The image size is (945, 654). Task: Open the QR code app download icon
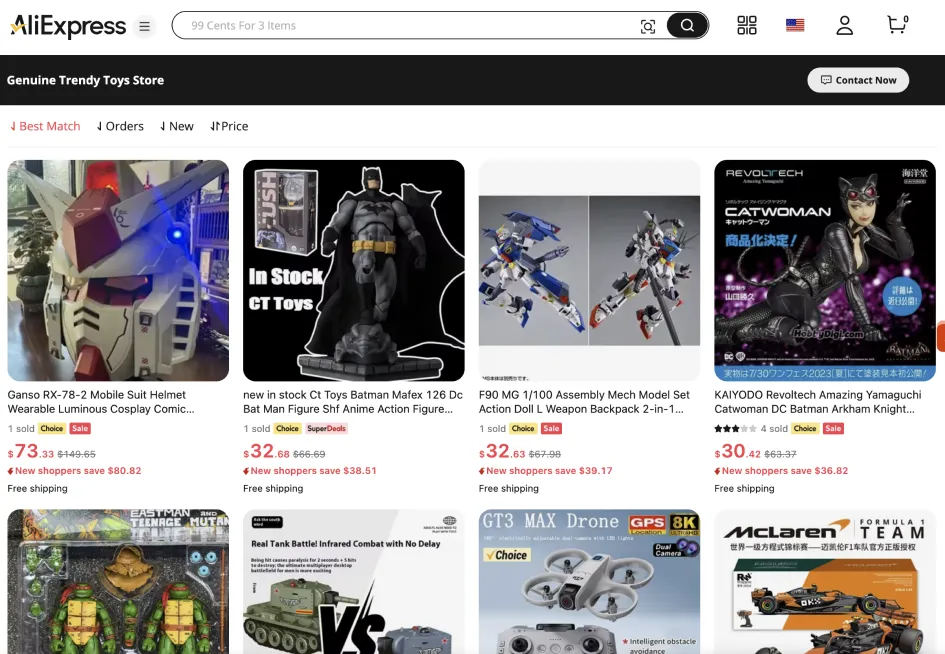(747, 26)
